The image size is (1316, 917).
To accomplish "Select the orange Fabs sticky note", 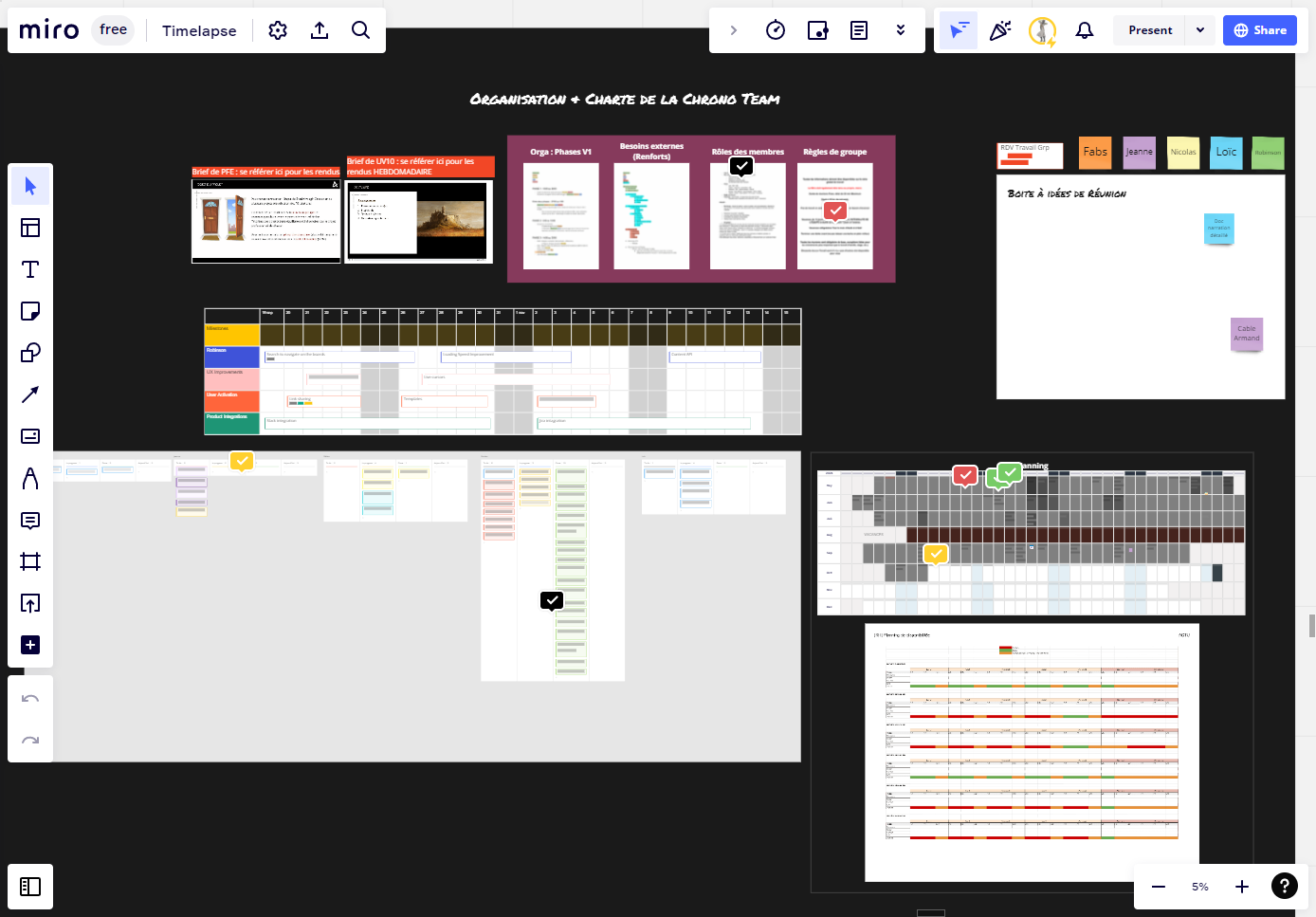I will [1095, 152].
